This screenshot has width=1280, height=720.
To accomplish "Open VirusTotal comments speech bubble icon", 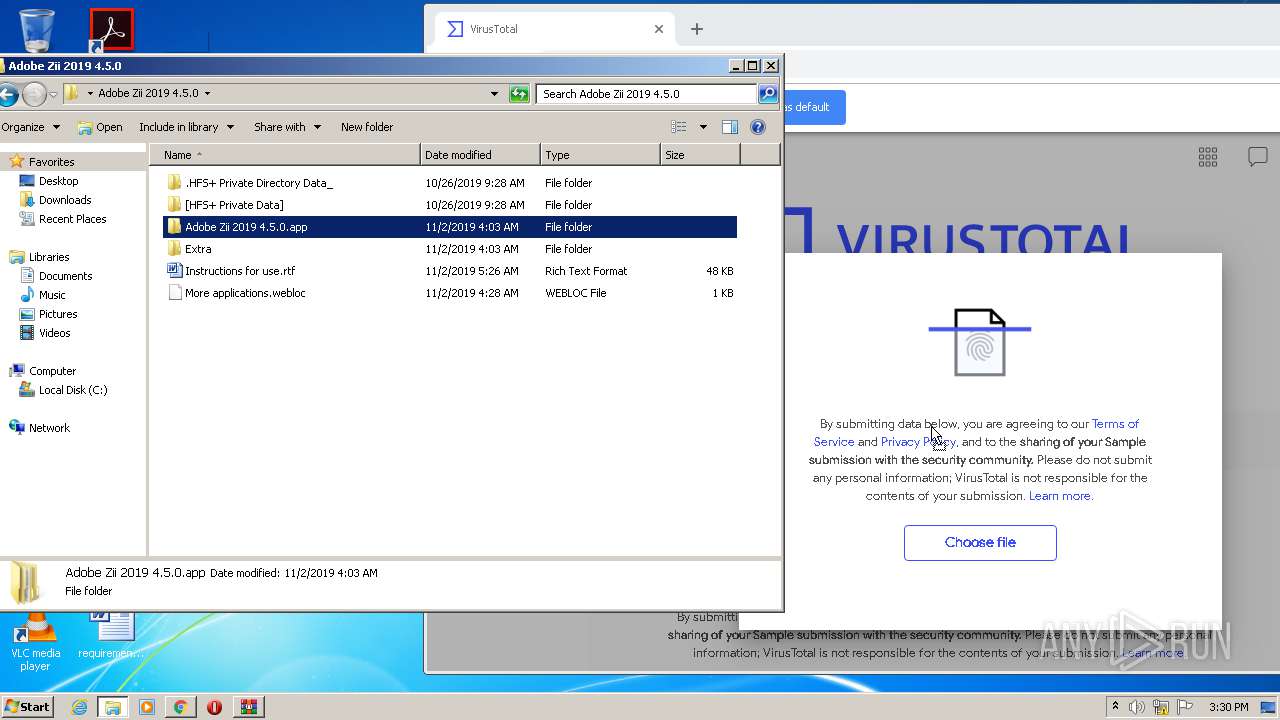I will [1258, 157].
